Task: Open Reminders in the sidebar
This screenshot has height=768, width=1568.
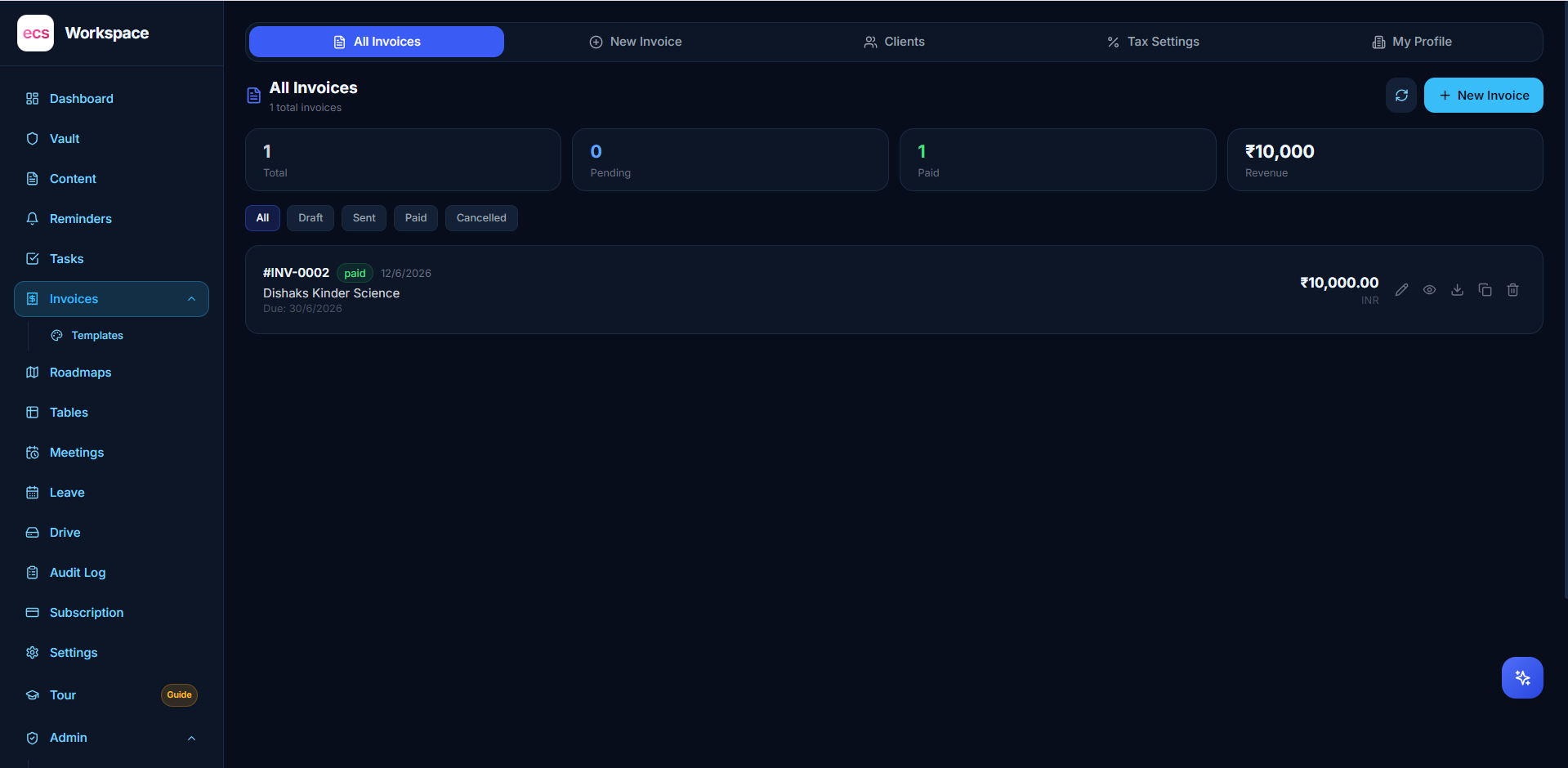Action: 111,219
